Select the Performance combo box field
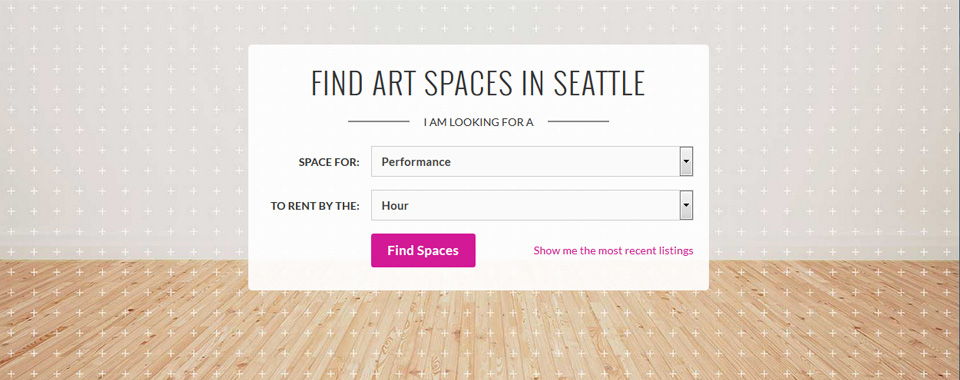The width and height of the screenshot is (960, 380). (532, 162)
